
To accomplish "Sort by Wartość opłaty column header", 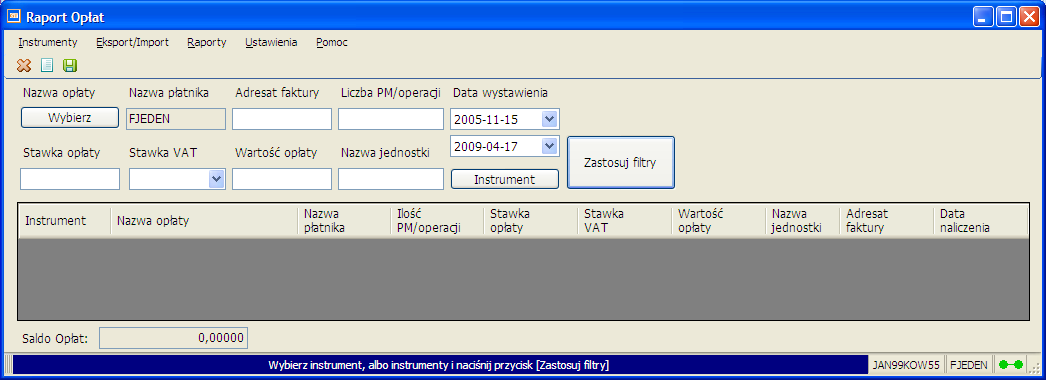I will [x=718, y=221].
